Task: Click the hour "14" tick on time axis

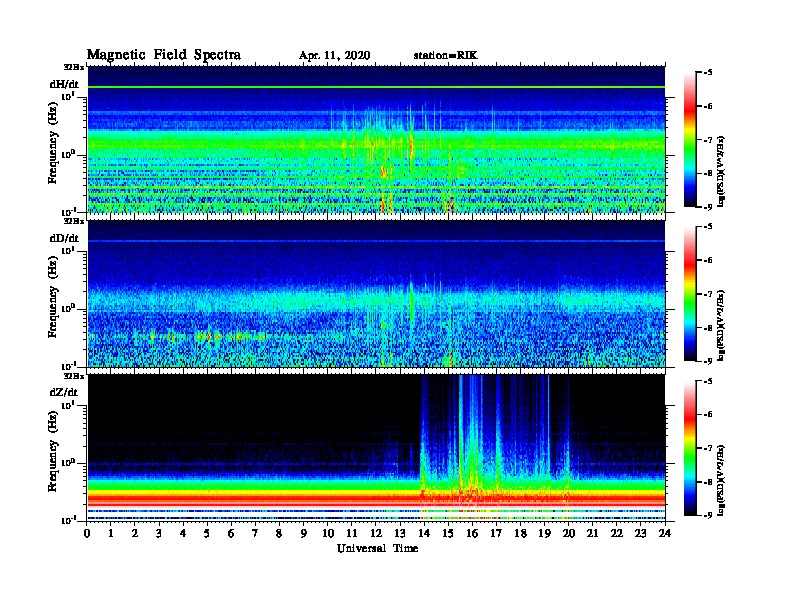Action: [424, 533]
